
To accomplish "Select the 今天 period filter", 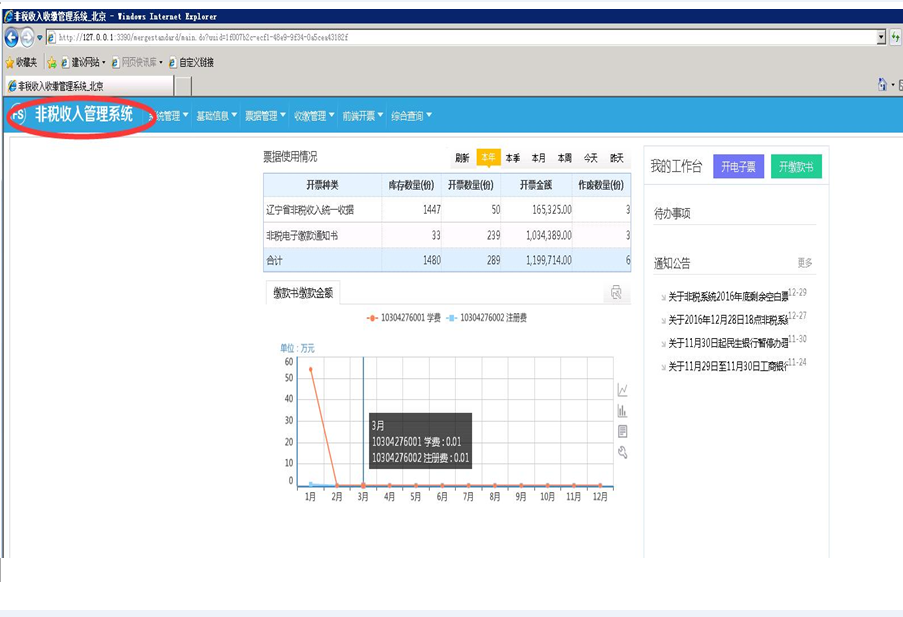I will click(591, 158).
